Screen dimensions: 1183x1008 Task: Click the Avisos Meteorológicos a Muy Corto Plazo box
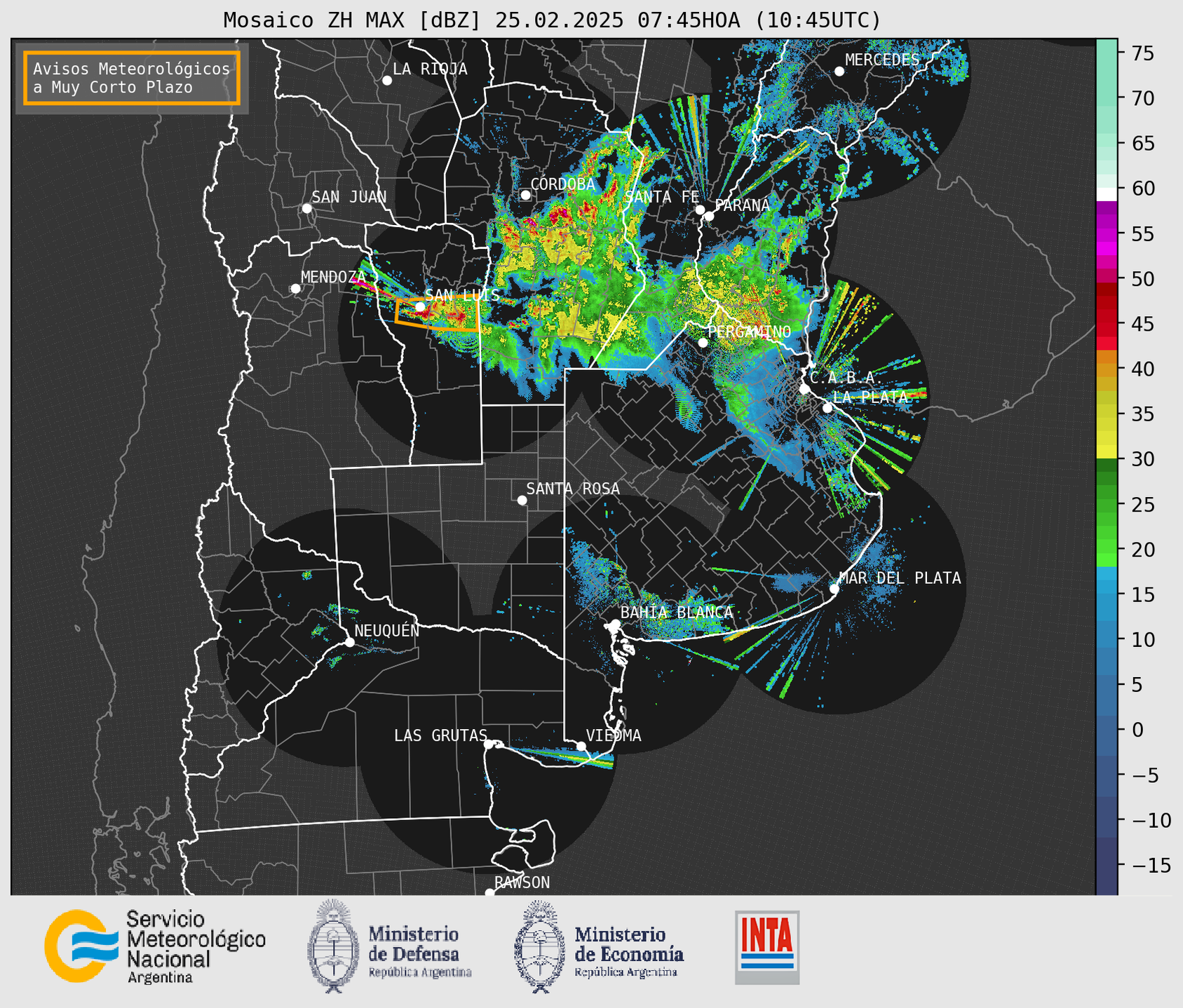132,78
